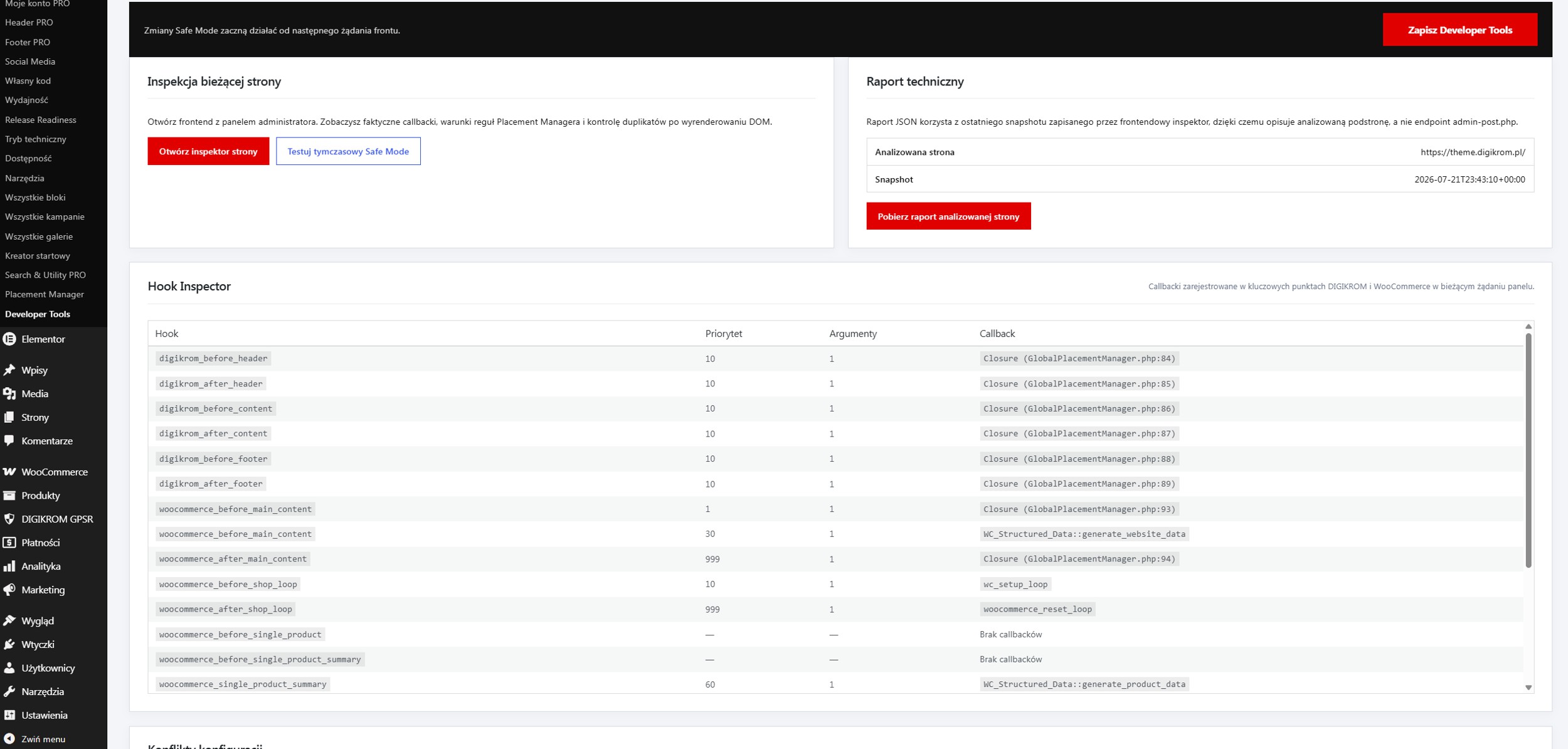
Task: Download the report via Pobierz raport button
Action: (x=948, y=216)
